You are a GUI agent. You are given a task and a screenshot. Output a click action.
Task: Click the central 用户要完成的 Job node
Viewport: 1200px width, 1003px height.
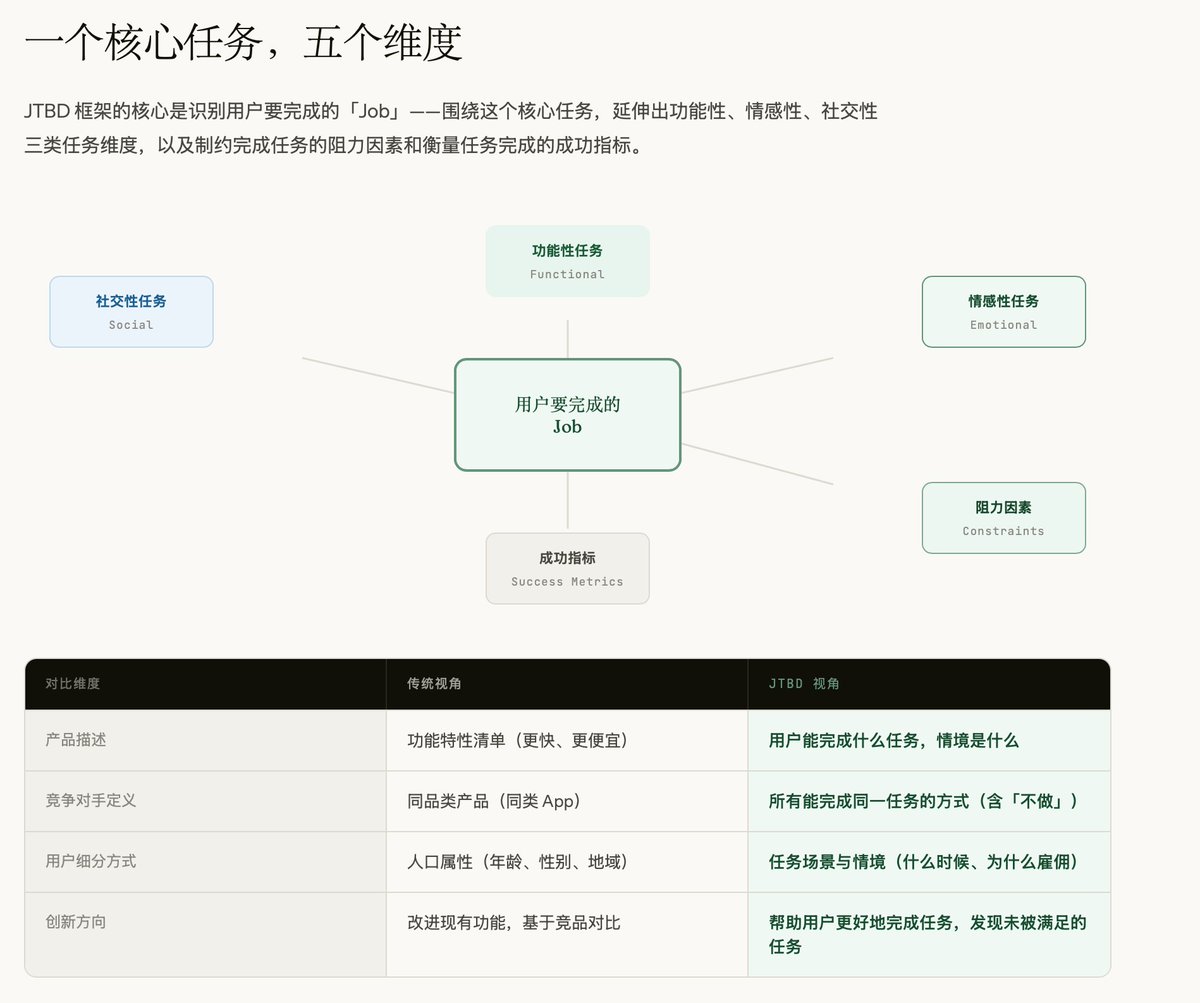pyautogui.click(x=567, y=414)
